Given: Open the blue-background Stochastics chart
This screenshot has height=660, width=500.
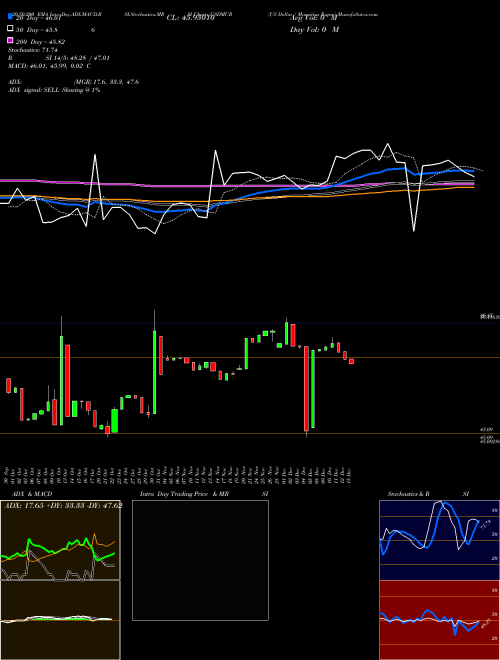Looking at the screenshot, I should pos(439,540).
